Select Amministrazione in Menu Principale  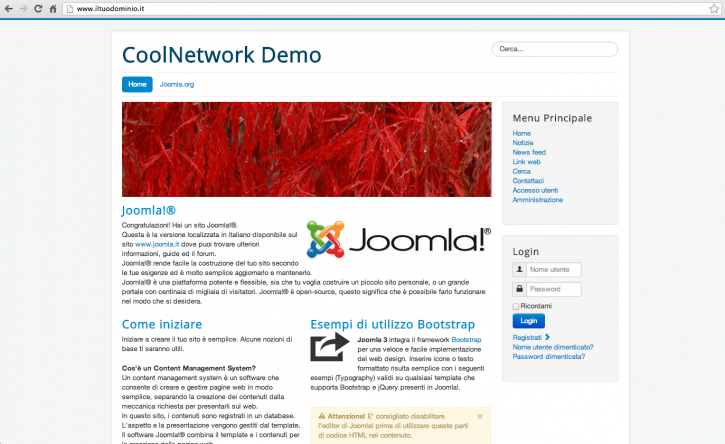(x=538, y=199)
